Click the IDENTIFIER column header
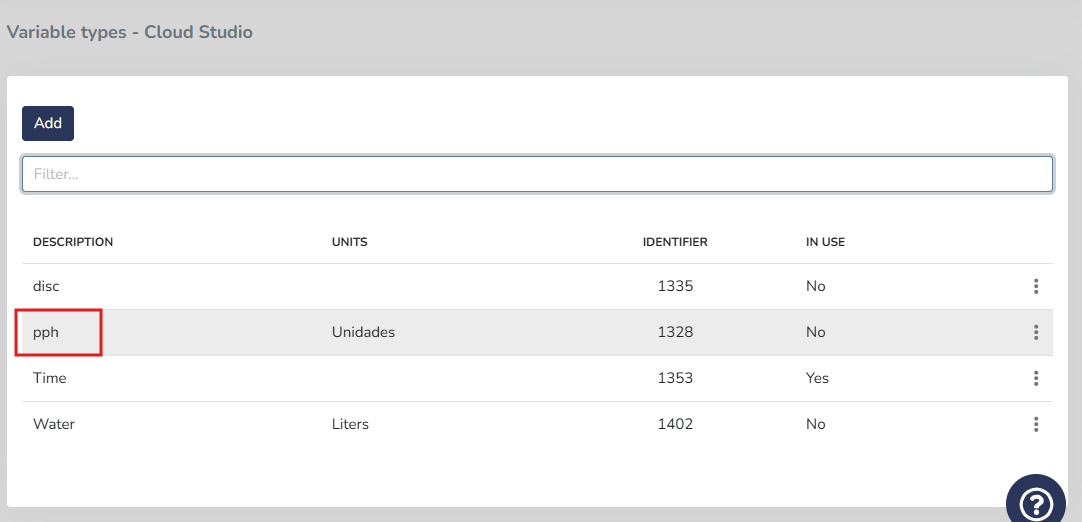This screenshot has height=522, width=1082. 675,242
